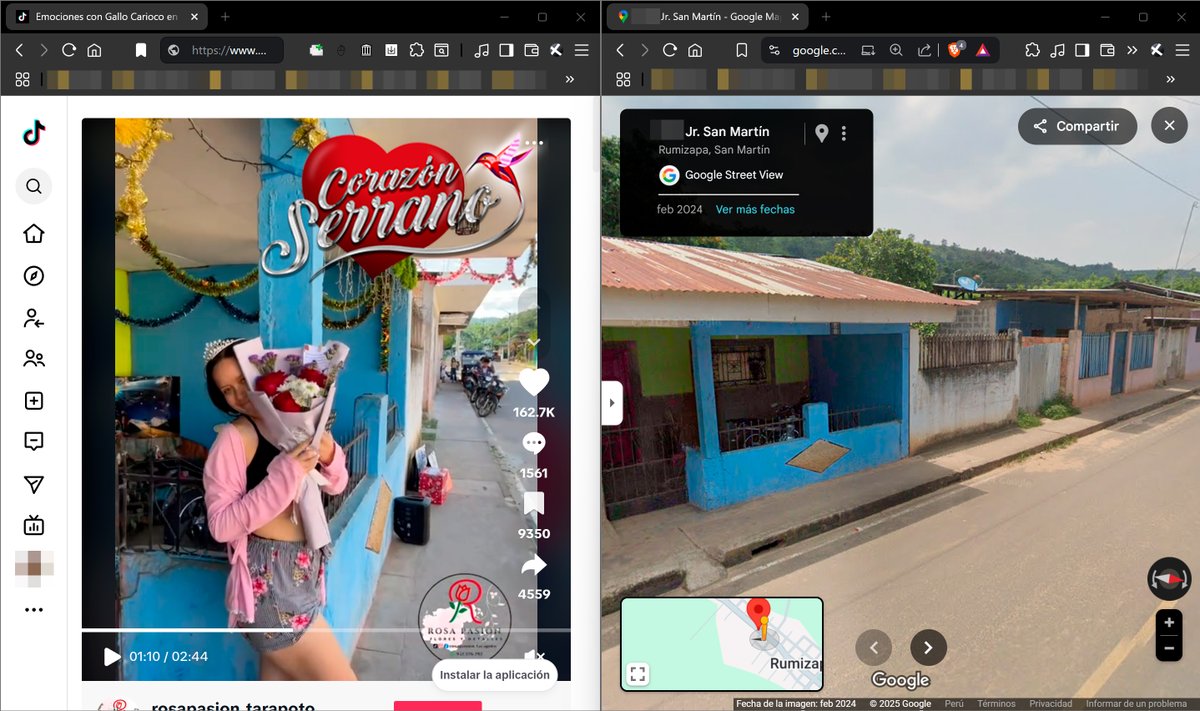Open TikTok activity inbox icon
Screen dimensions: 1200x711
coord(34,441)
